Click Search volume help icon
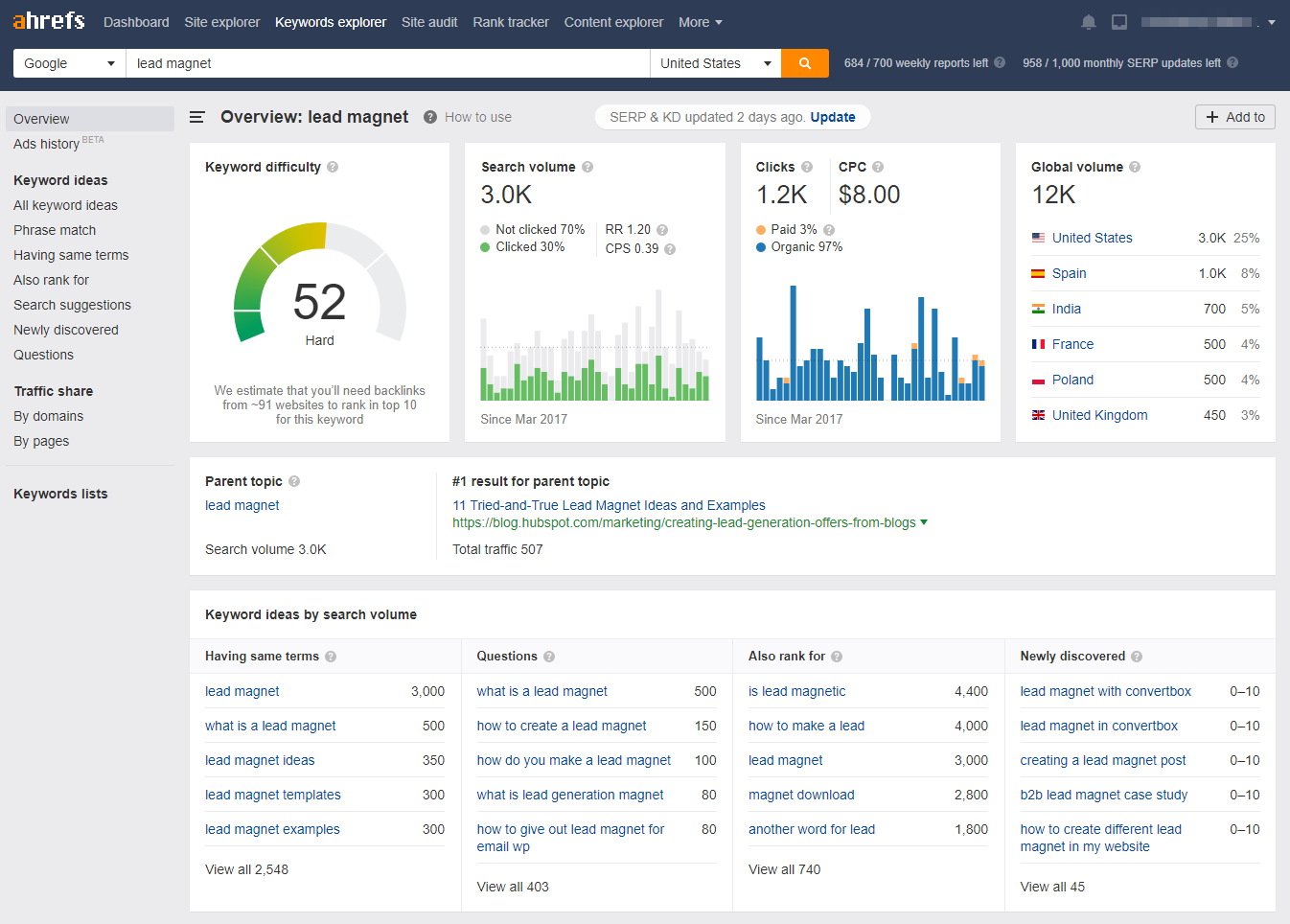1290x924 pixels. click(x=587, y=167)
